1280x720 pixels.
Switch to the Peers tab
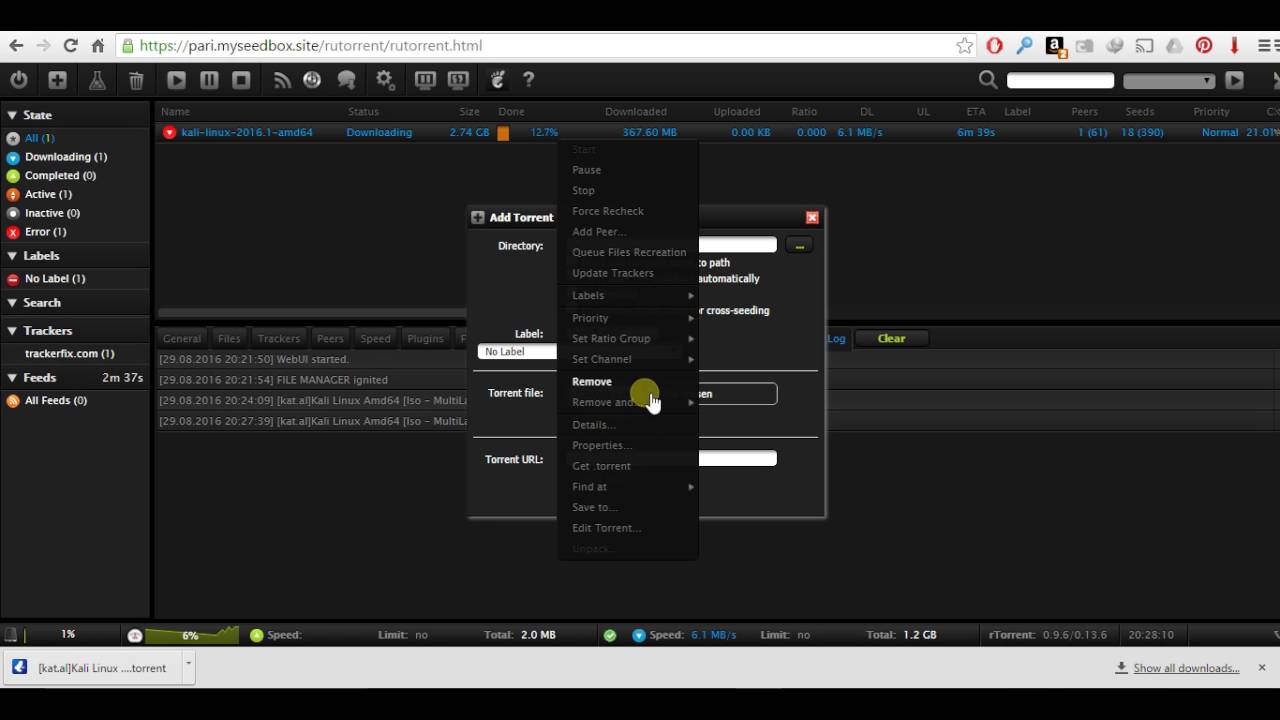(x=330, y=339)
